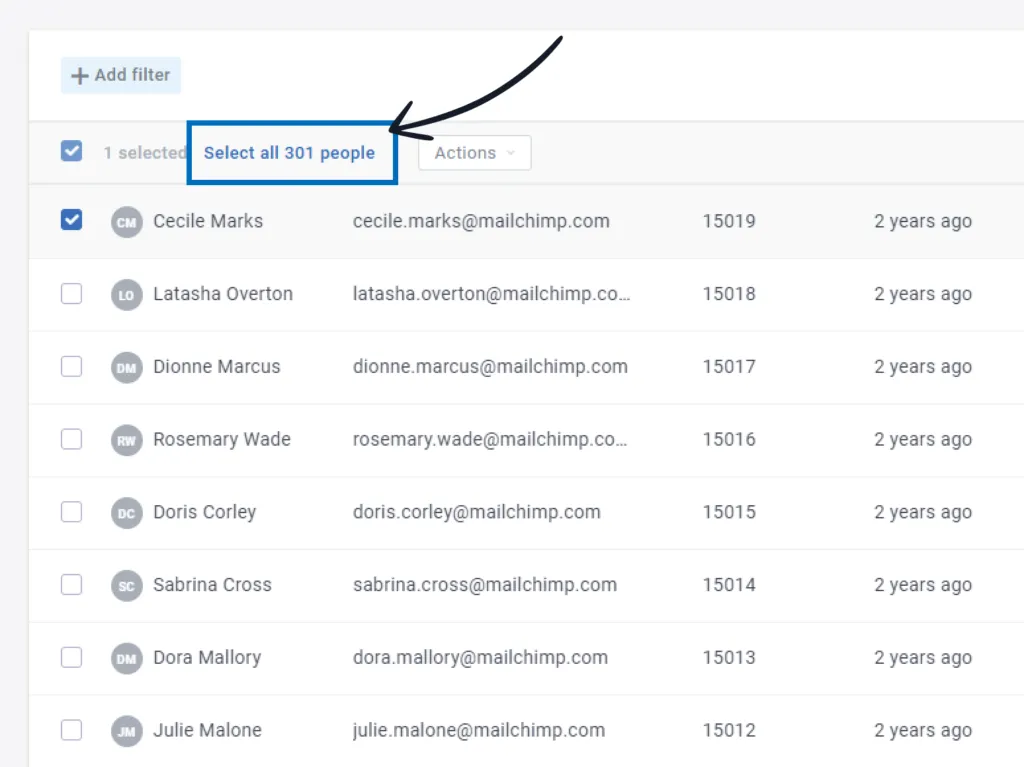This screenshot has width=1024, height=767.
Task: Click truncated email for Rosemary Wade
Action: [x=490, y=439]
